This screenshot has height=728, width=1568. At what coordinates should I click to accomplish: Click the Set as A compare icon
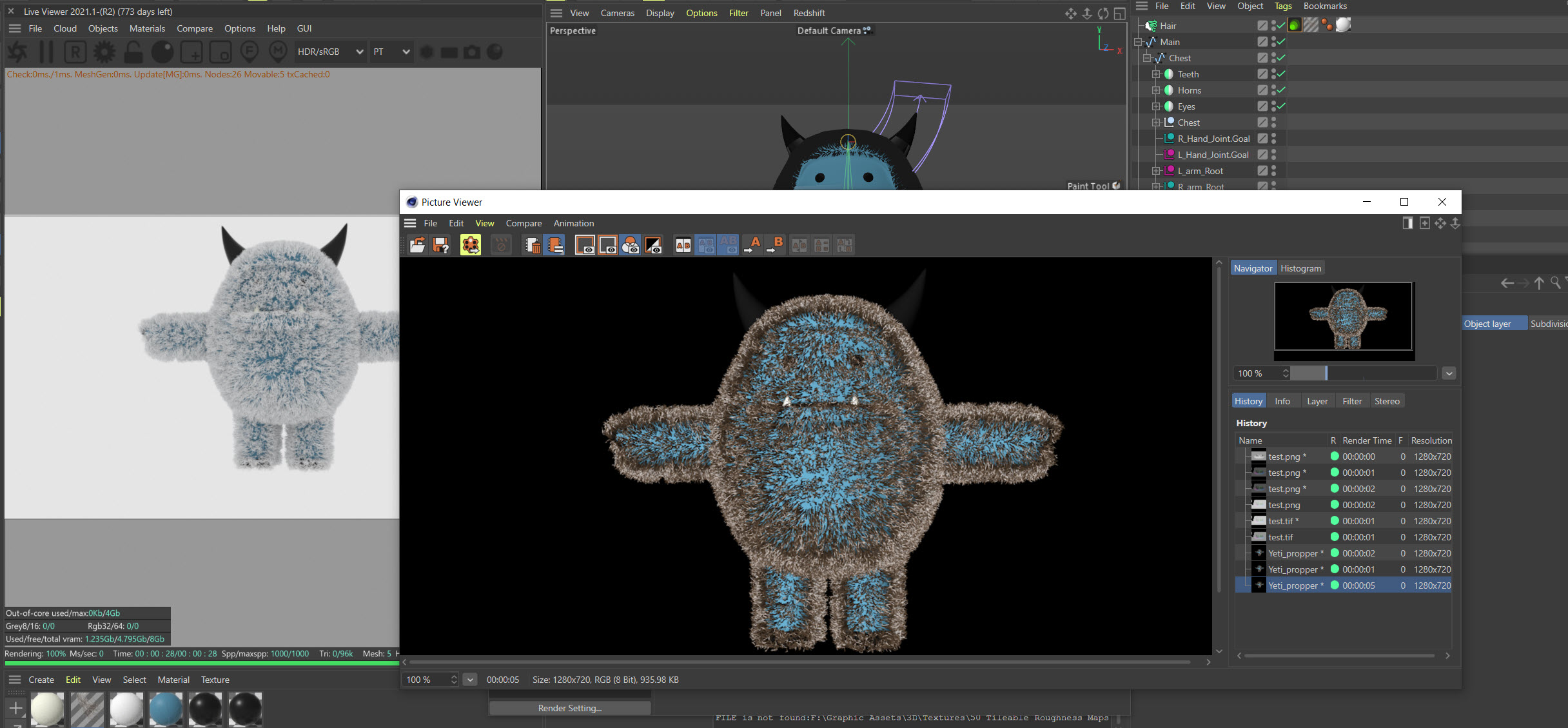click(x=752, y=245)
